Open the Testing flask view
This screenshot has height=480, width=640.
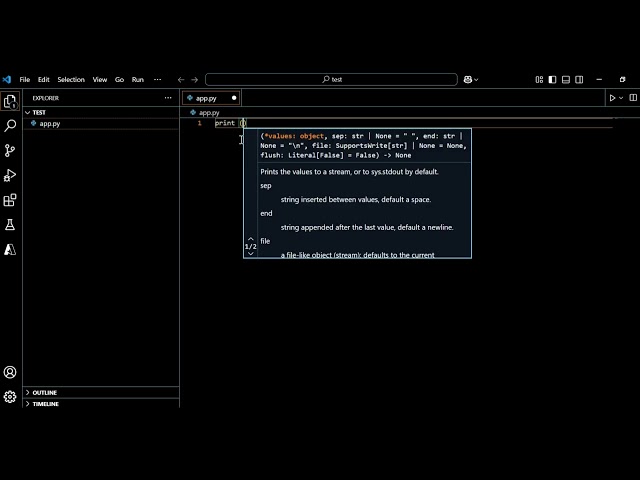(x=10, y=224)
